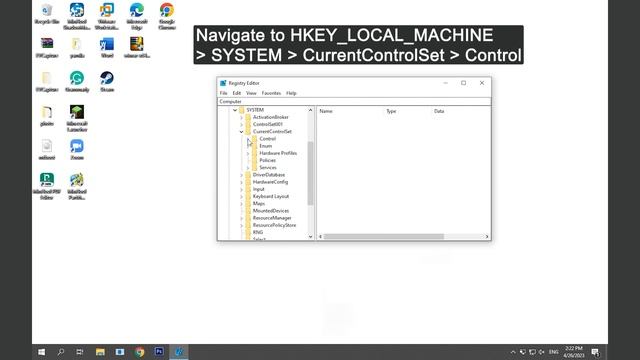Collapse the CurrentControlSet key
The width and height of the screenshot is (640, 360).
point(241,132)
